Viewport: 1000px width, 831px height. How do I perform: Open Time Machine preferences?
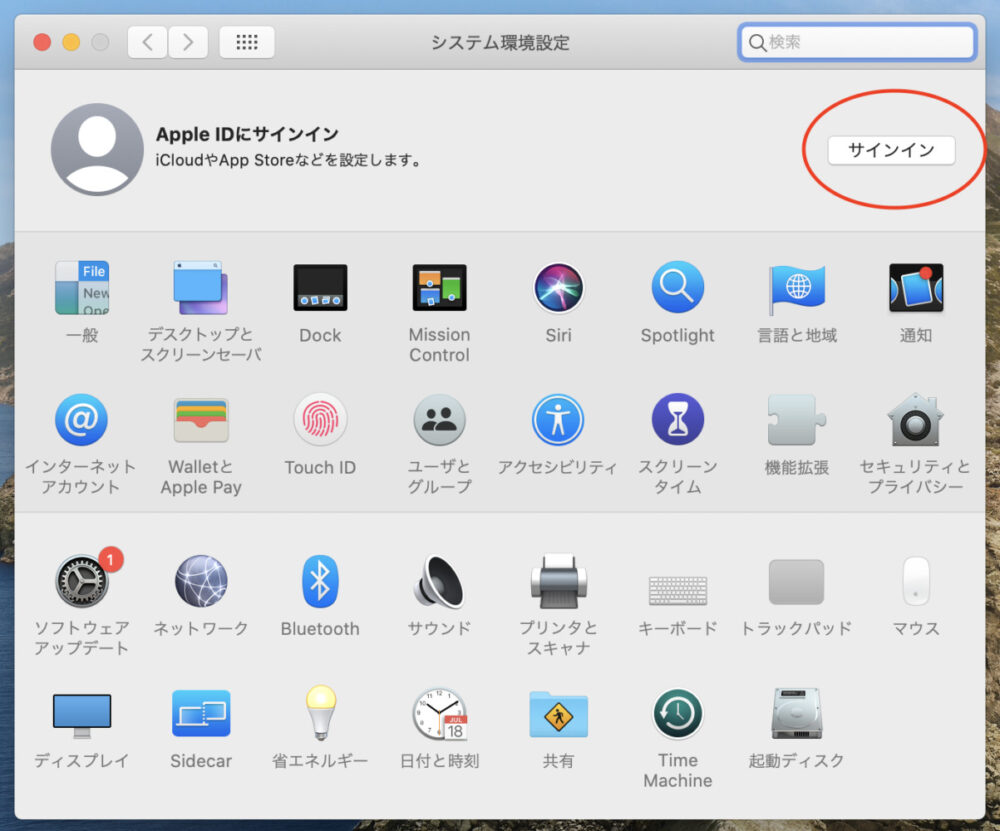tap(677, 713)
